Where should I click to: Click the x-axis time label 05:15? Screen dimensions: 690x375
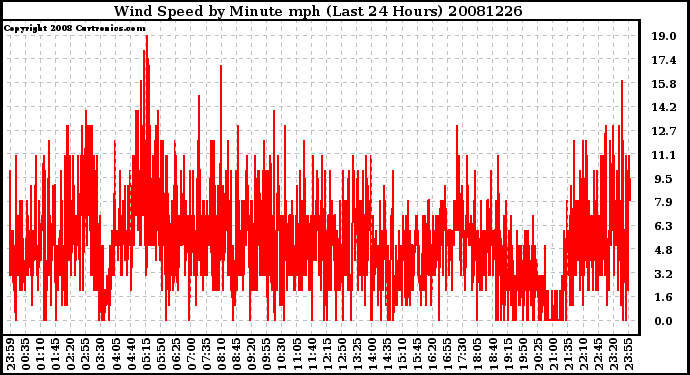tap(146, 355)
